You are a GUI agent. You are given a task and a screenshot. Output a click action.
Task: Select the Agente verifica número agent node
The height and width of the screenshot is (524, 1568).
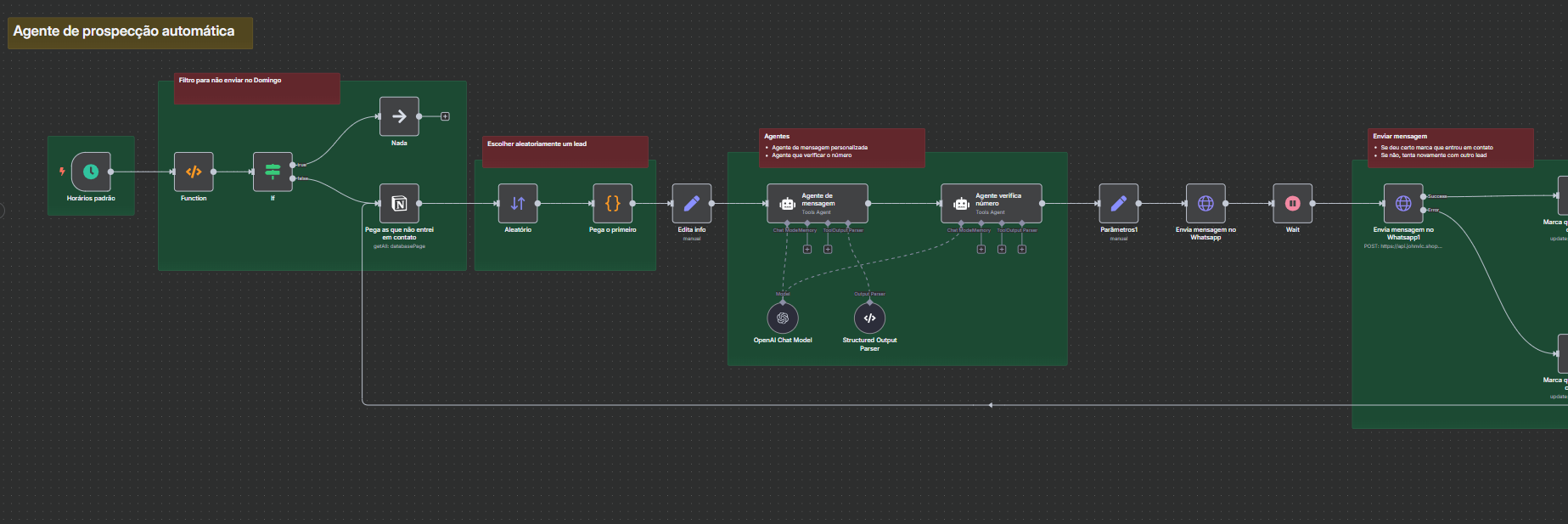point(992,204)
